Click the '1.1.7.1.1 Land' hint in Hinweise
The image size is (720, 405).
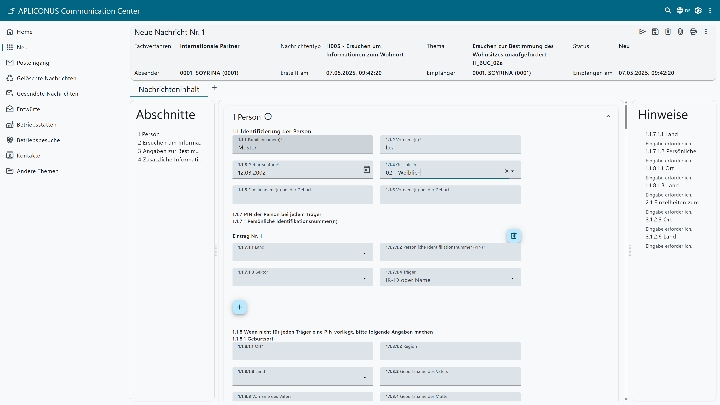pyautogui.click(x=662, y=134)
